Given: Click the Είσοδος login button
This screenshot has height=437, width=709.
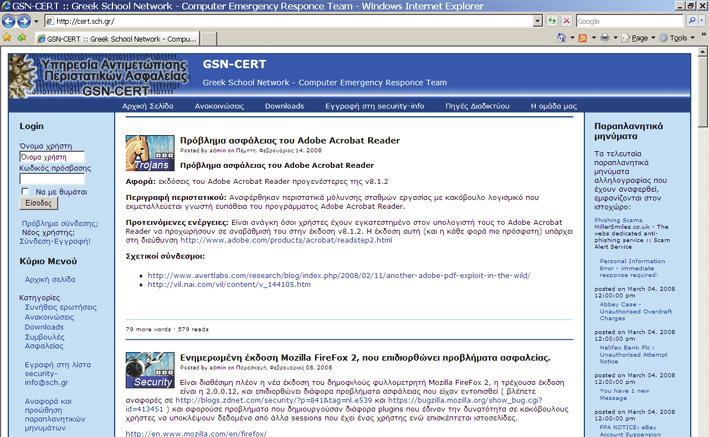Looking at the screenshot, I should click(38, 203).
